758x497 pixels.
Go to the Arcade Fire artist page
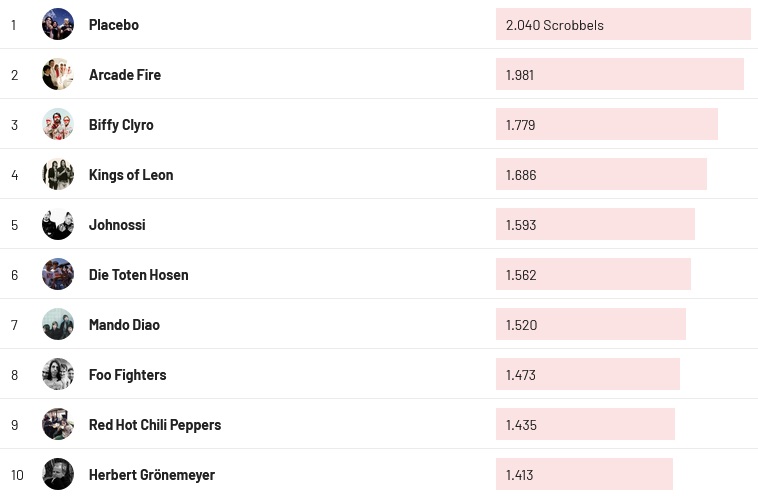[x=125, y=75]
